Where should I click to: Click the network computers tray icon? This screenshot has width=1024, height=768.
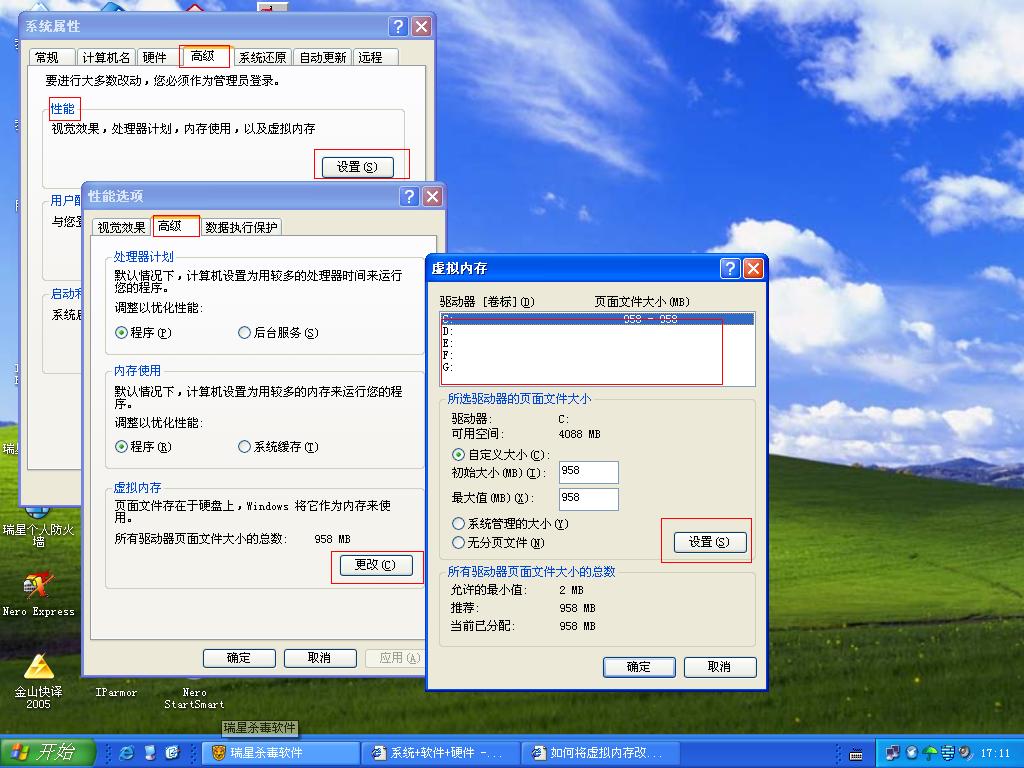[x=892, y=753]
